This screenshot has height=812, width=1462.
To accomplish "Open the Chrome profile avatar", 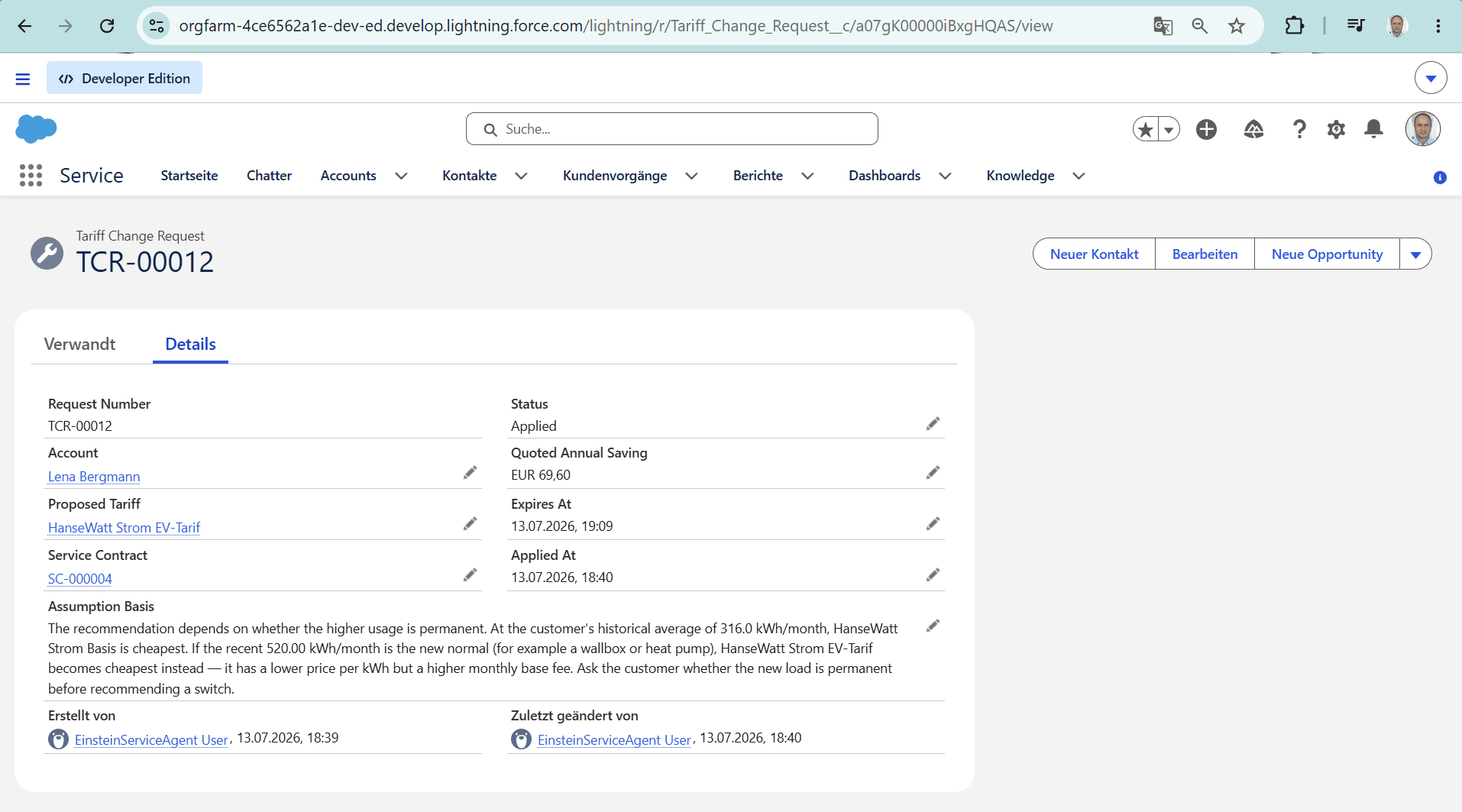I will point(1397,26).
